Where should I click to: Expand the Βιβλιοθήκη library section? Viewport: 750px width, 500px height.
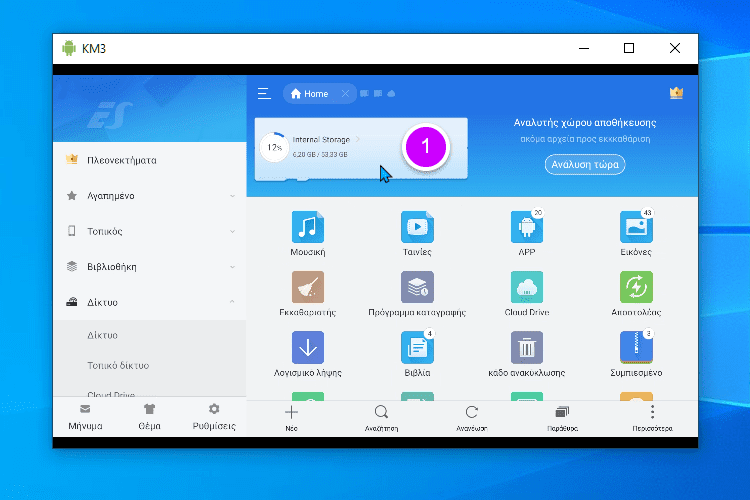point(150,267)
